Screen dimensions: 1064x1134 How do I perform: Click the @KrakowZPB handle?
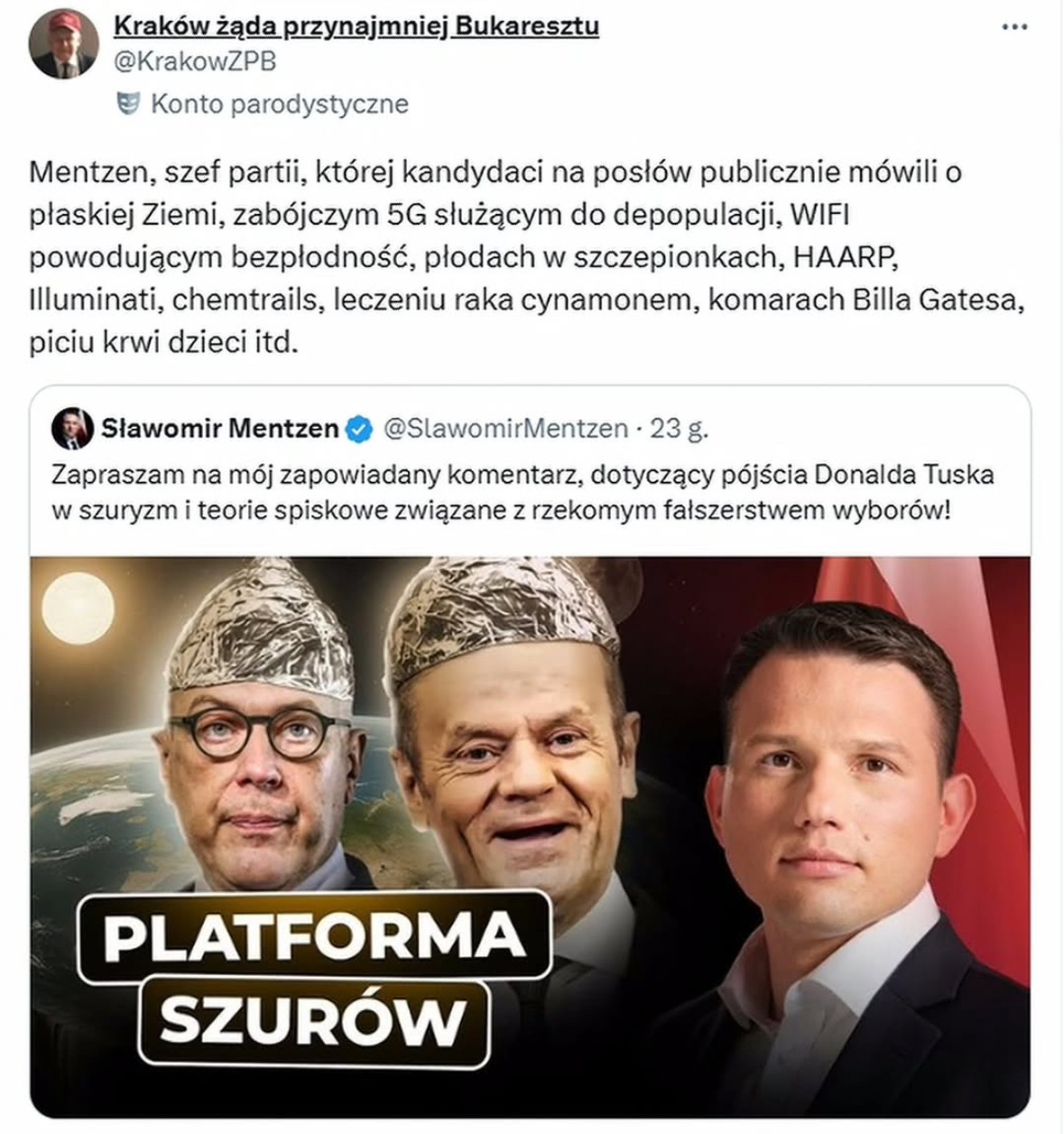point(195,60)
